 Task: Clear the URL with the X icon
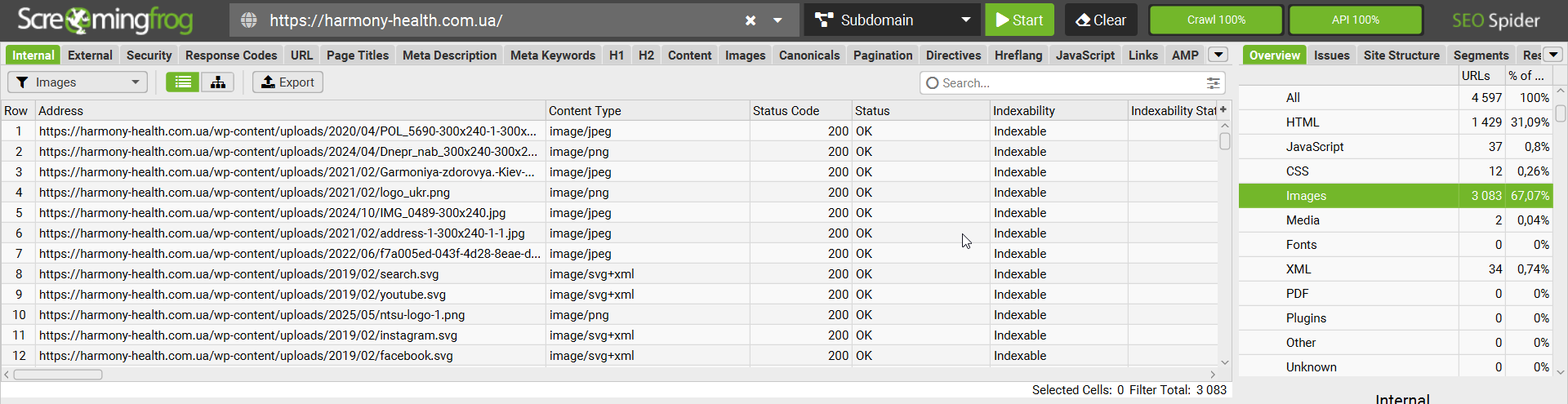pos(751,20)
